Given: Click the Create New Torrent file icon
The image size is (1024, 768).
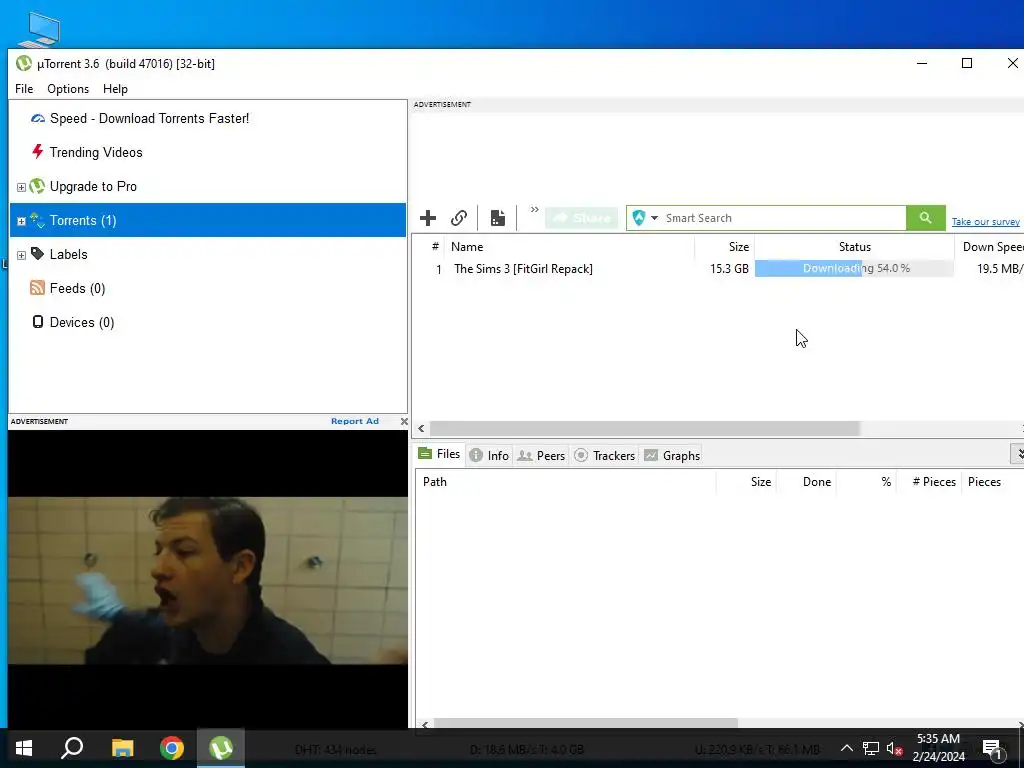Looking at the screenshot, I should click(498, 218).
